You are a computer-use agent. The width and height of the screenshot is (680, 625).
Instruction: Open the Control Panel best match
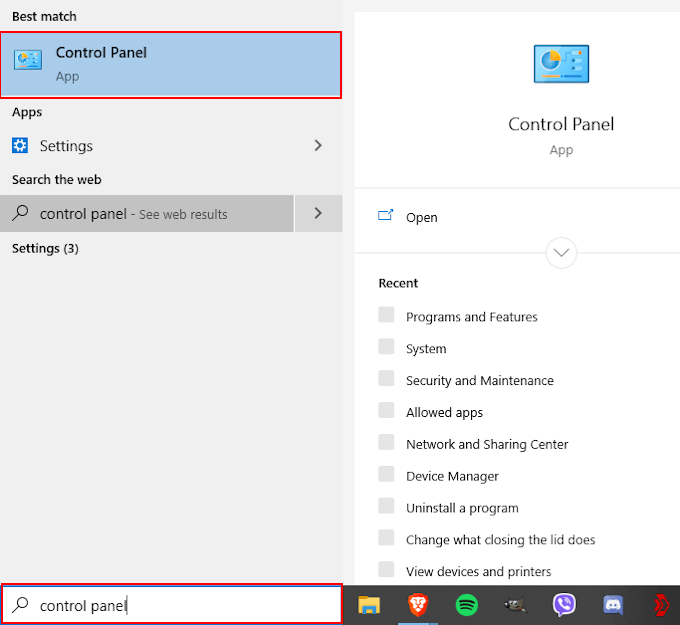[171, 64]
